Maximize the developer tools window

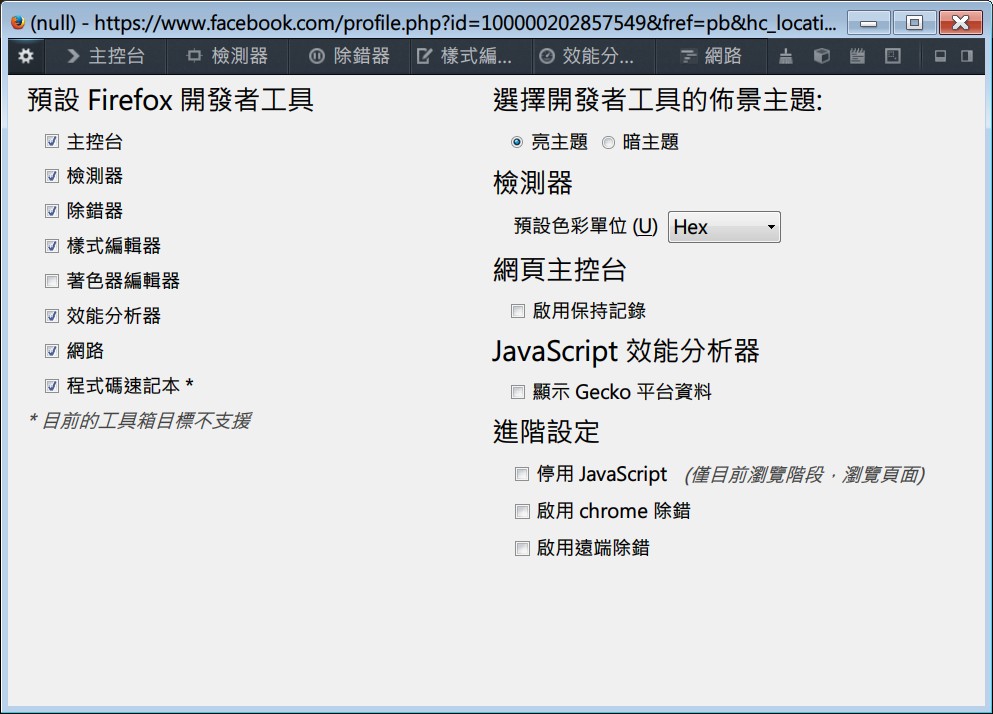point(914,23)
